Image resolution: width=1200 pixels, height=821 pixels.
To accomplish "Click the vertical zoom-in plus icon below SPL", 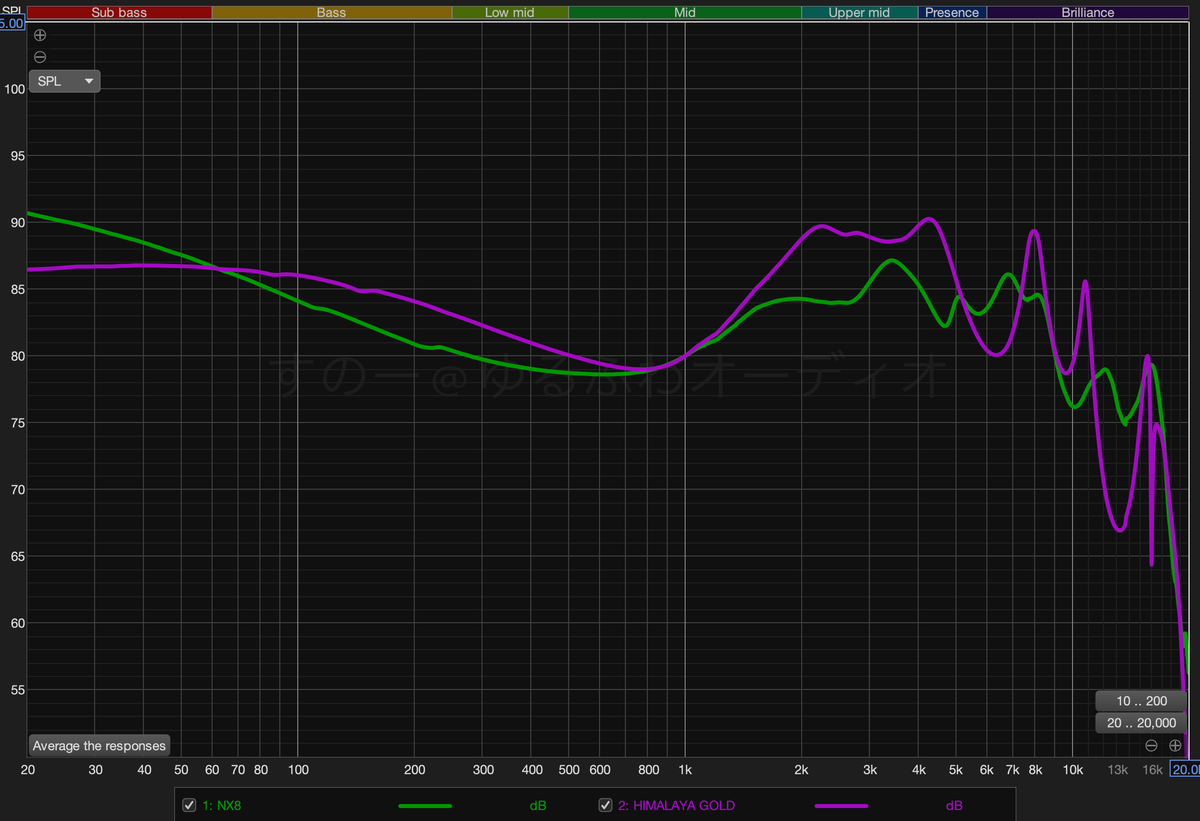I will (40, 34).
